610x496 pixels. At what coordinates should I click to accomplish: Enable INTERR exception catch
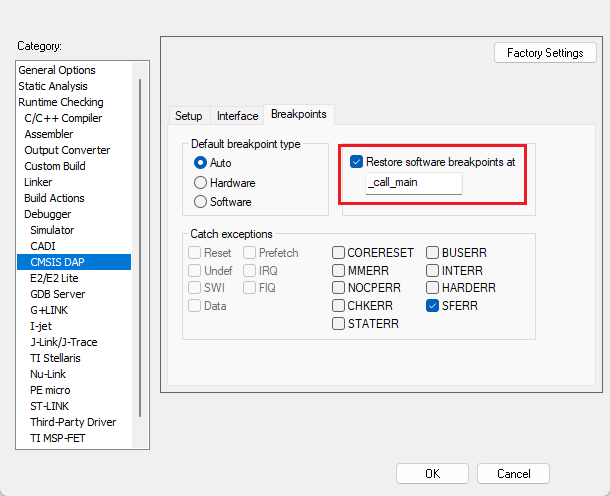tap(432, 270)
